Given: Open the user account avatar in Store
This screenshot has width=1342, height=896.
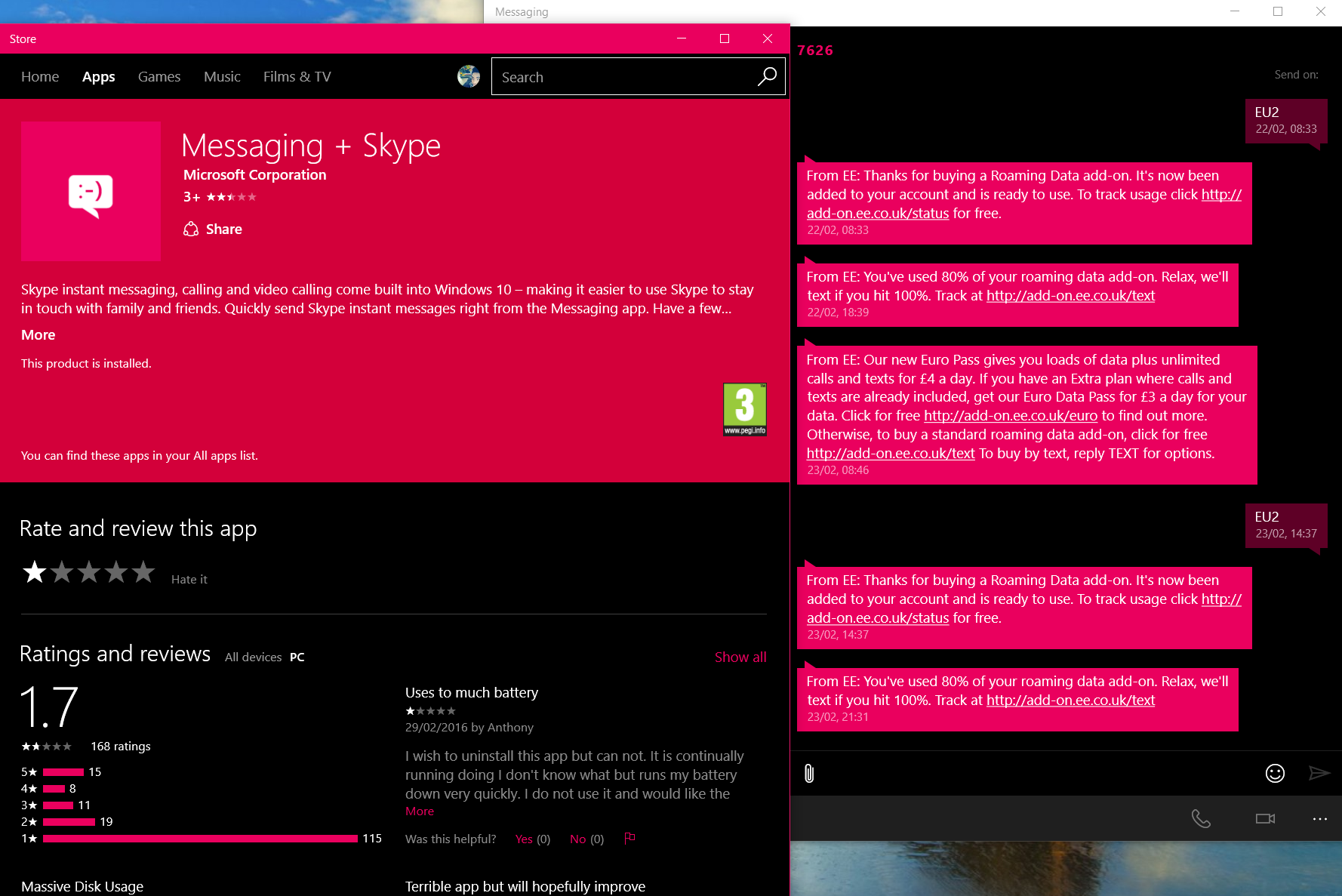Looking at the screenshot, I should [x=469, y=76].
